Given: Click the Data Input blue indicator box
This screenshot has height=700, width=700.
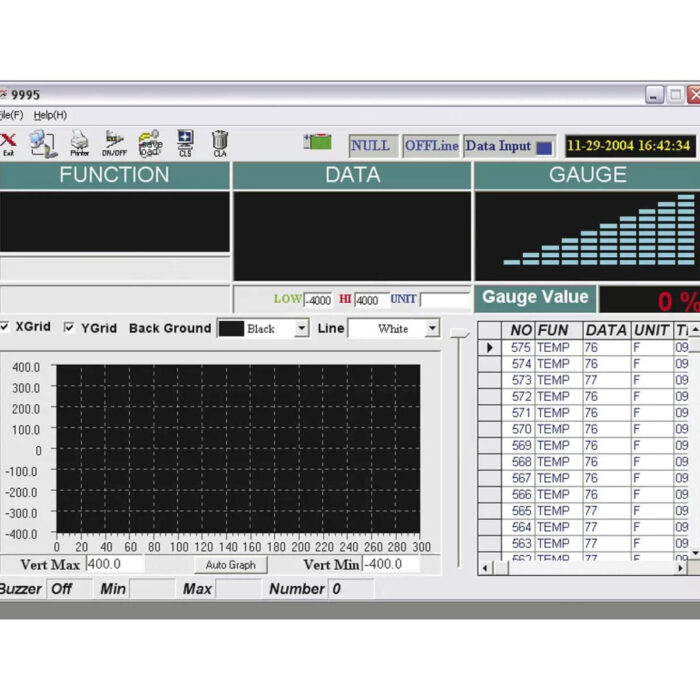Looking at the screenshot, I should [544, 147].
